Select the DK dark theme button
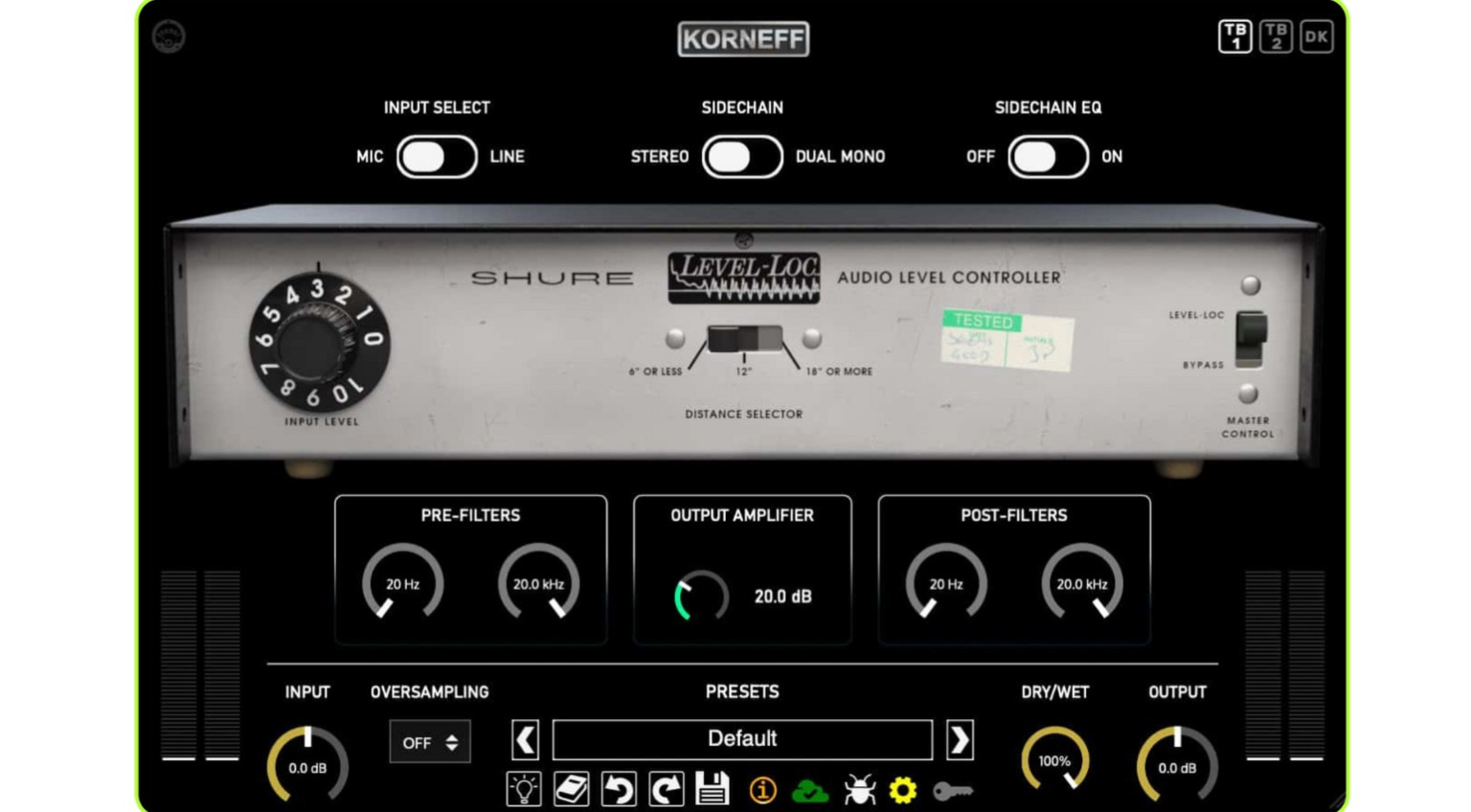The height and width of the screenshot is (812, 1471). 1316,38
